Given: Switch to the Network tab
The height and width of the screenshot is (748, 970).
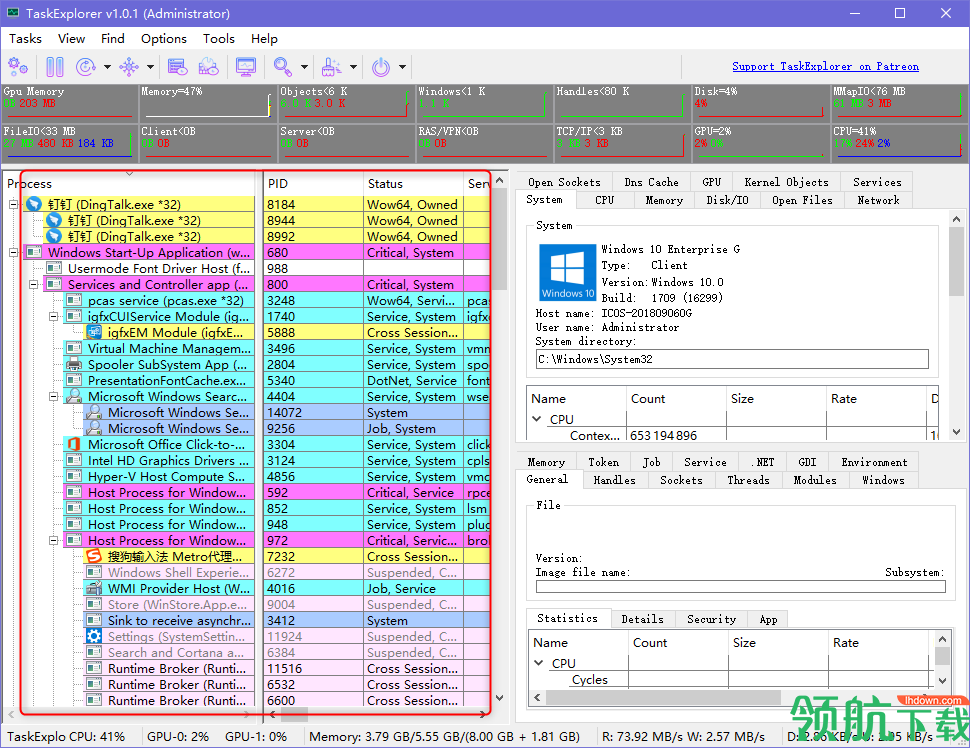Looking at the screenshot, I should tap(878, 200).
